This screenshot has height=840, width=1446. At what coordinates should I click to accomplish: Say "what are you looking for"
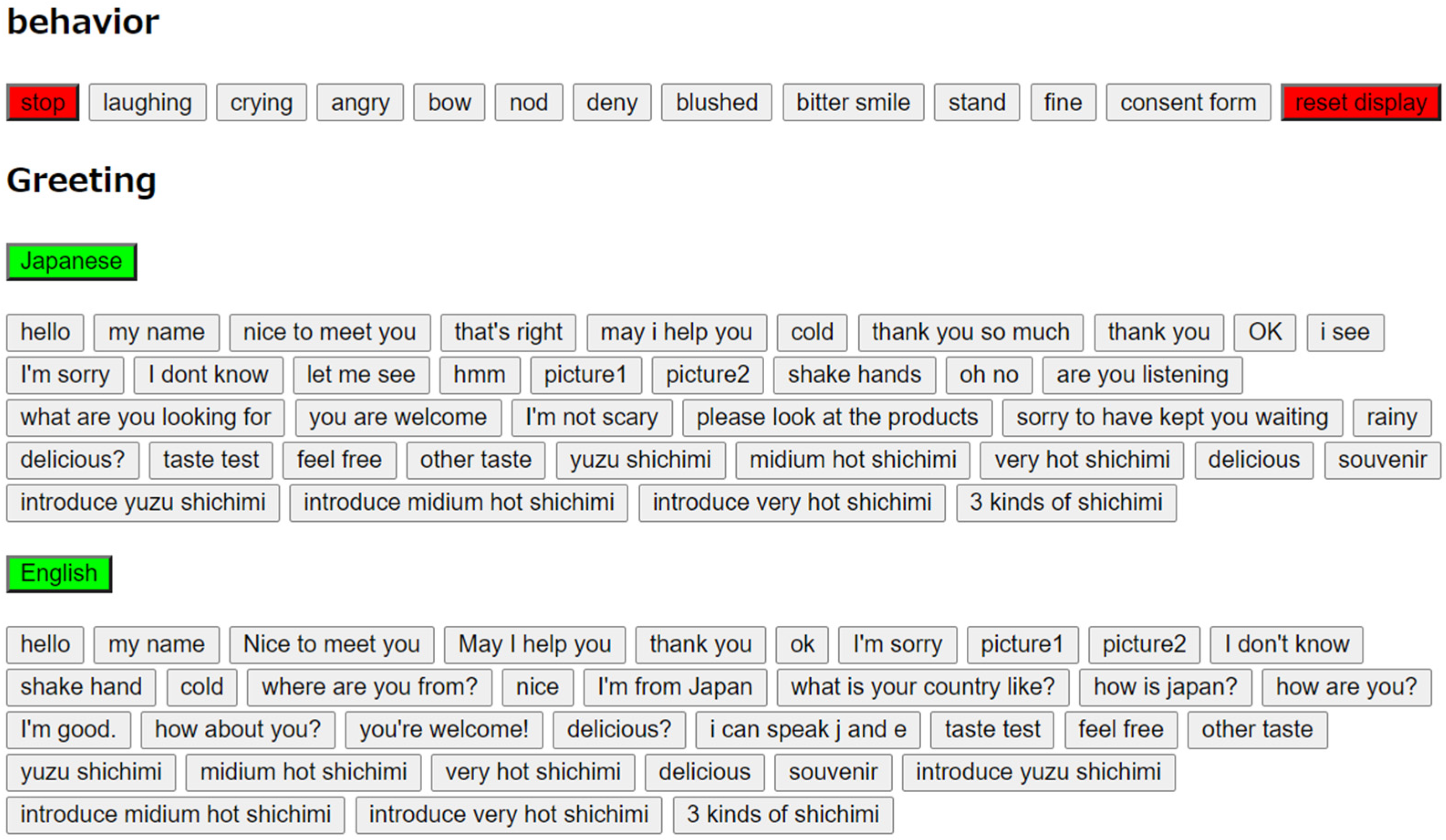point(145,417)
